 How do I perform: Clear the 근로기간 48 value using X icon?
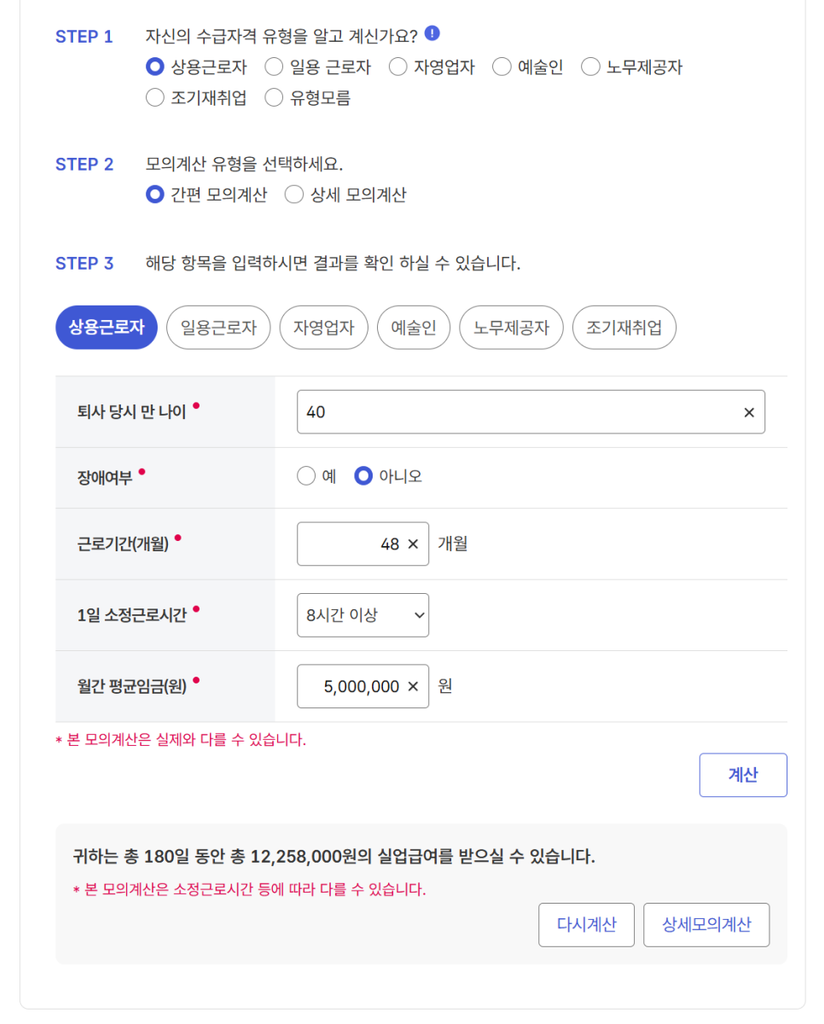413,544
